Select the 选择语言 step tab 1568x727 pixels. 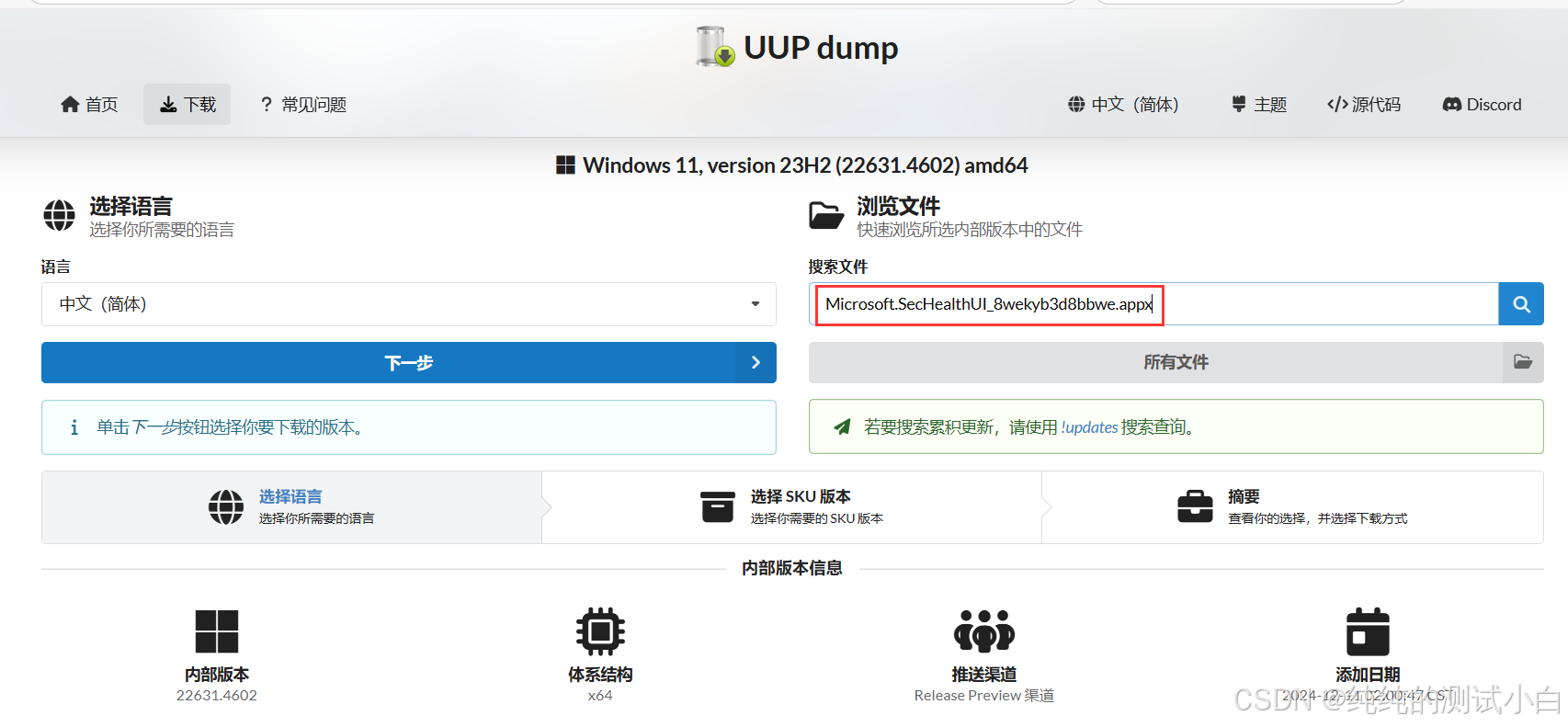(x=291, y=507)
